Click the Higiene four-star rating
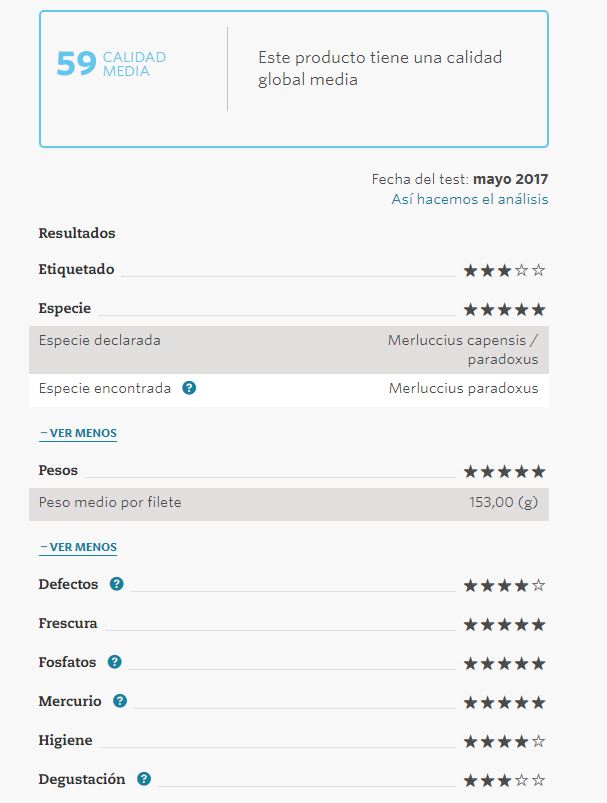This screenshot has height=803, width=607. pyautogui.click(x=504, y=741)
